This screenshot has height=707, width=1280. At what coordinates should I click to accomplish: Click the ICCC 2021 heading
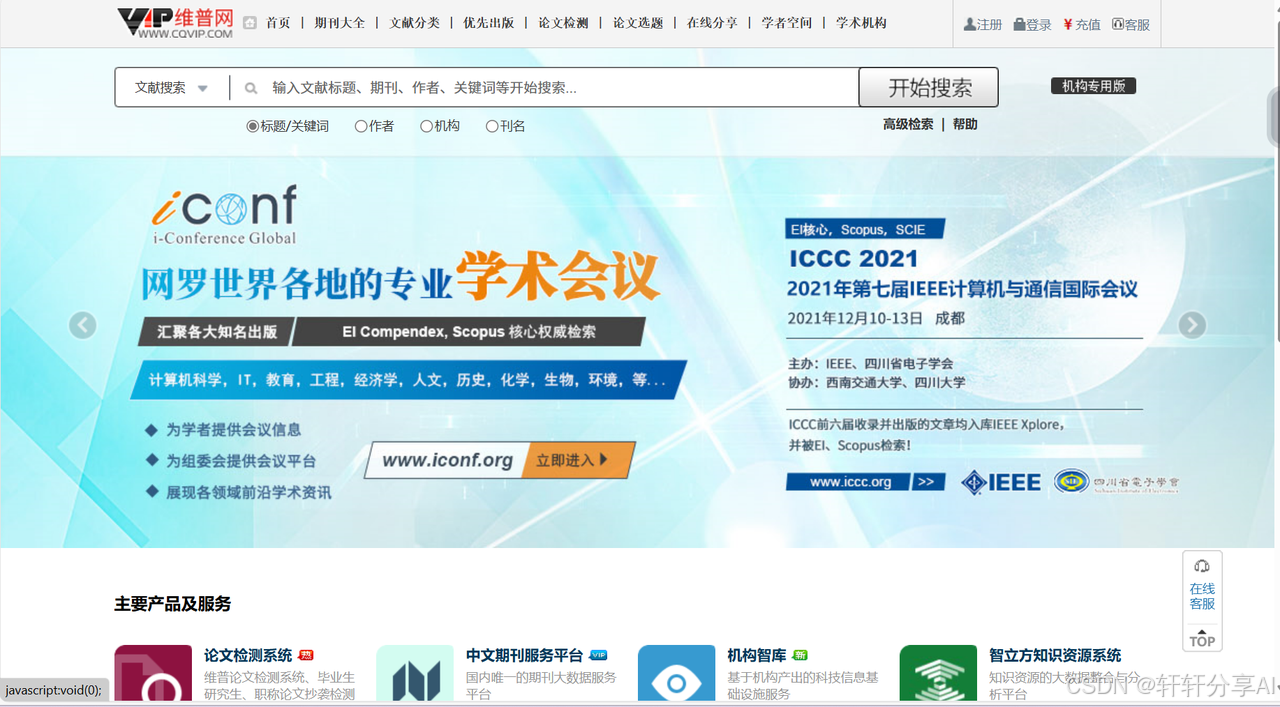[853, 259]
